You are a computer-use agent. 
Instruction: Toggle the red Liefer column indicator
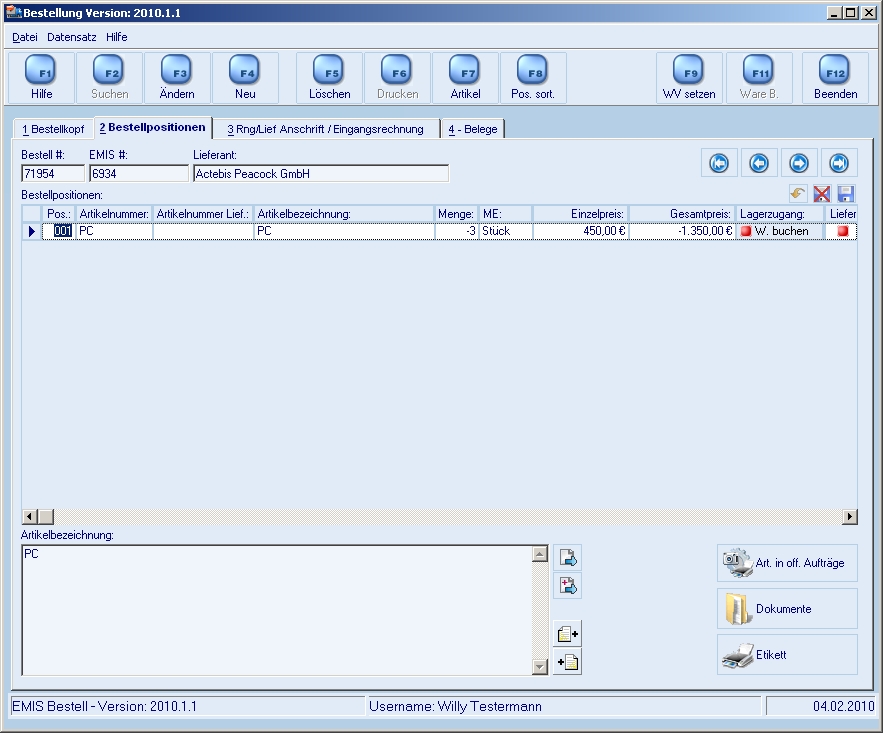coord(842,231)
